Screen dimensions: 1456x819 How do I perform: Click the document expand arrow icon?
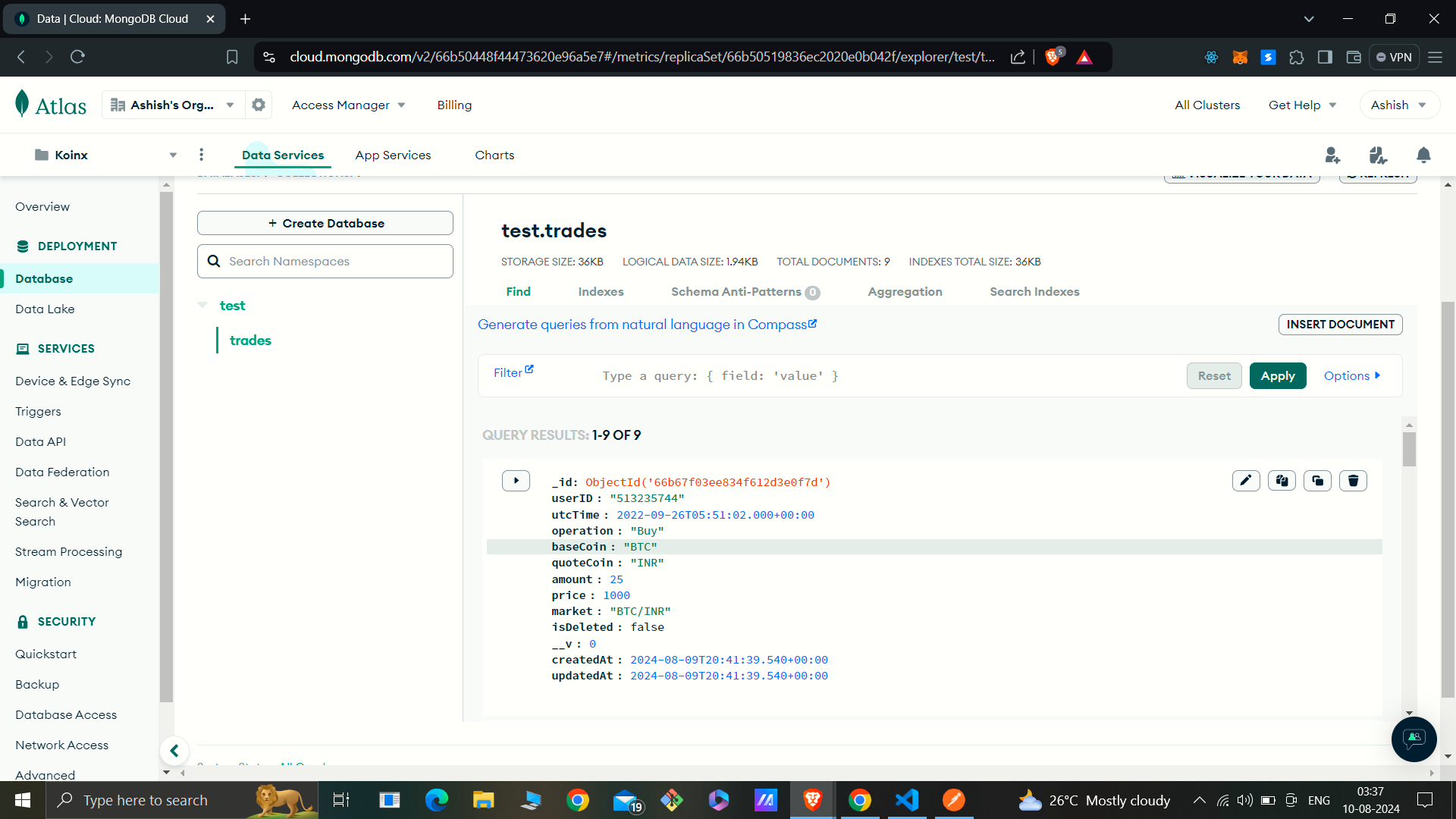click(x=516, y=481)
